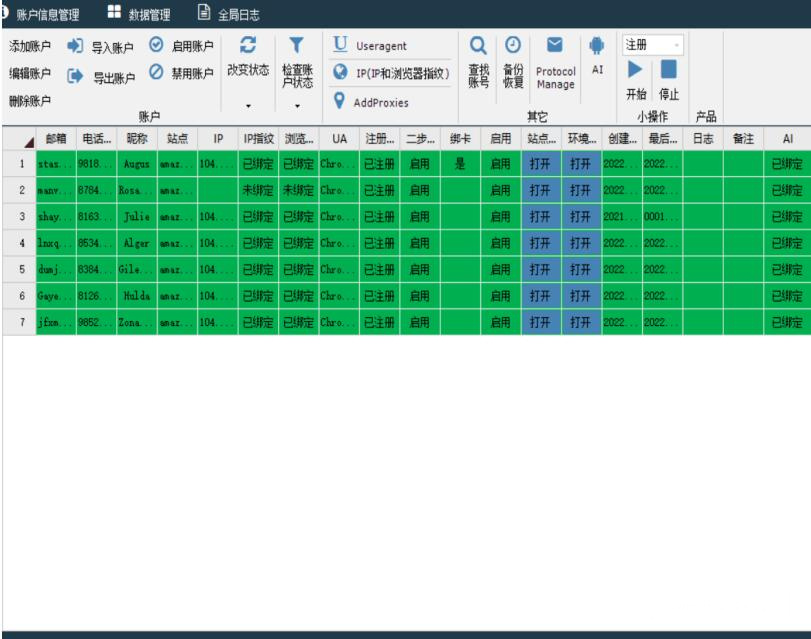Screen dimensions: 811x639
Task: Select row 4 header
Action: (x=19, y=243)
